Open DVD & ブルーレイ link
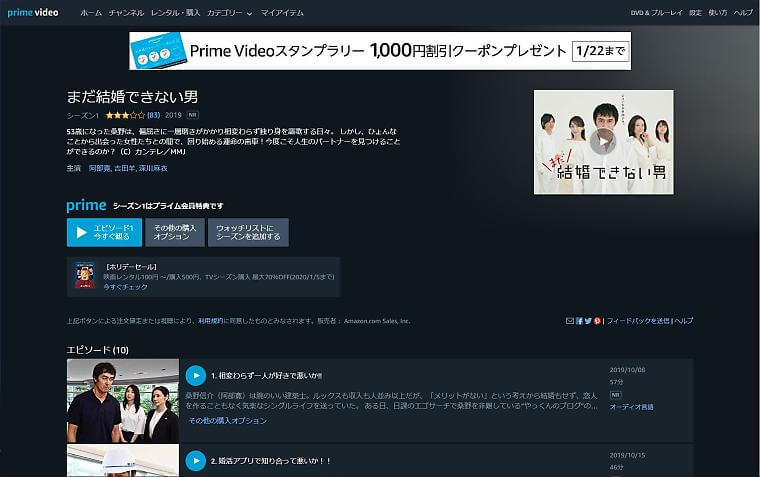760x477 pixels. (x=656, y=13)
